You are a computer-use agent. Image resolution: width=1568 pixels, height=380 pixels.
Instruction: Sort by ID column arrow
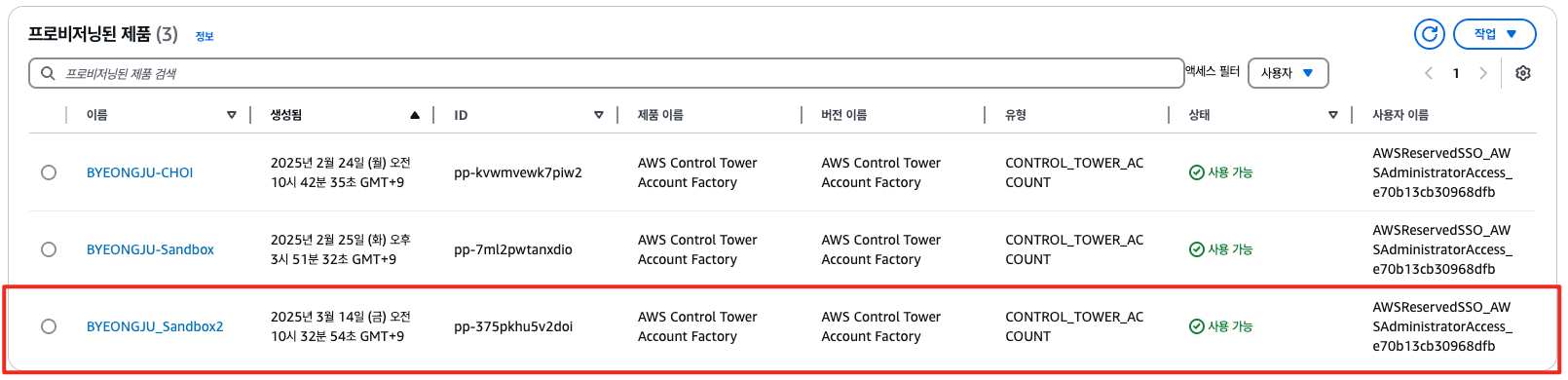[599, 115]
